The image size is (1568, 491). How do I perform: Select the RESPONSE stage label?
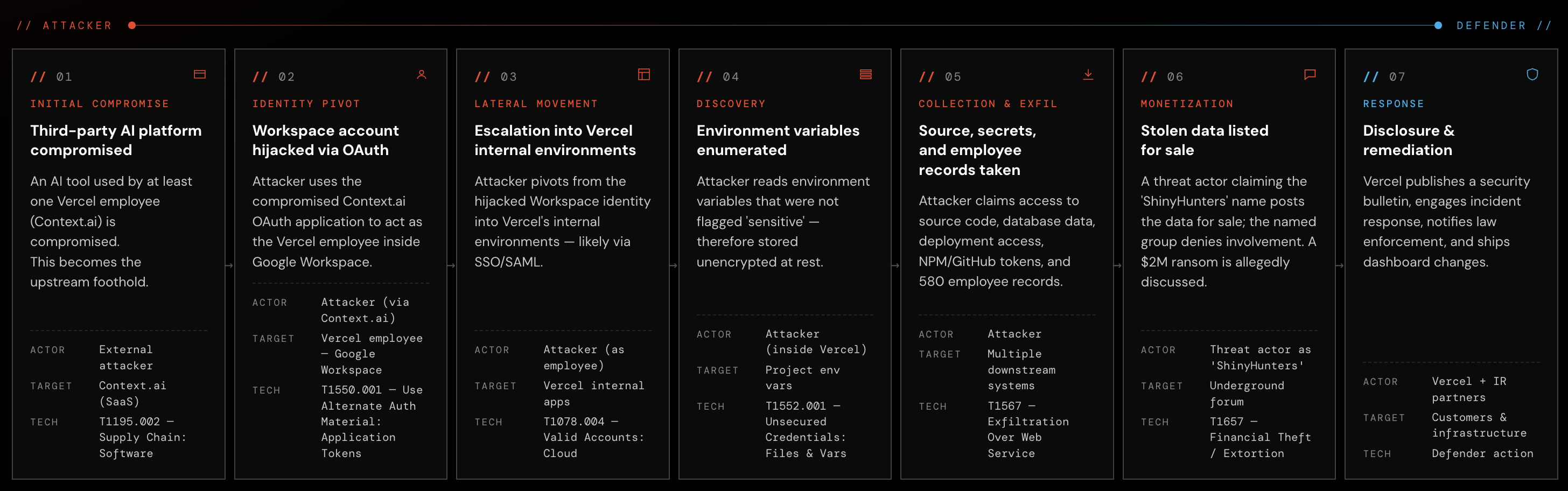tap(1394, 104)
